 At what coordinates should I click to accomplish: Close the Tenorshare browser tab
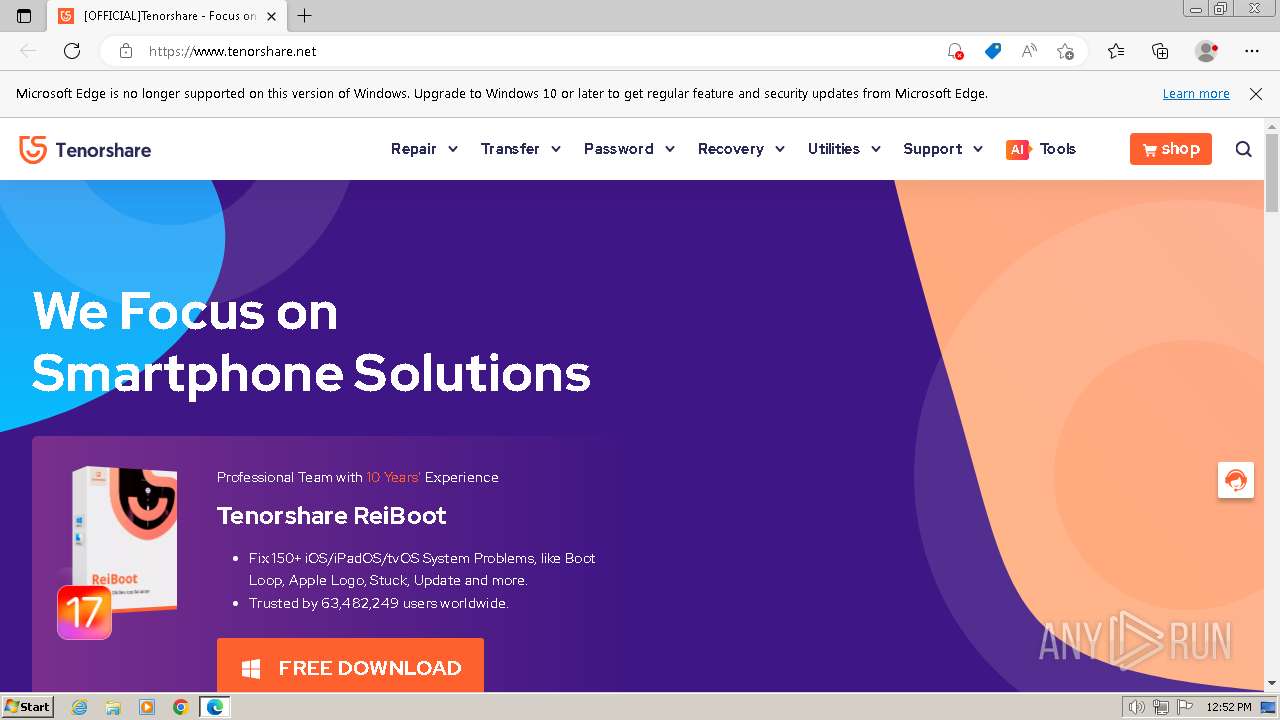(x=271, y=16)
